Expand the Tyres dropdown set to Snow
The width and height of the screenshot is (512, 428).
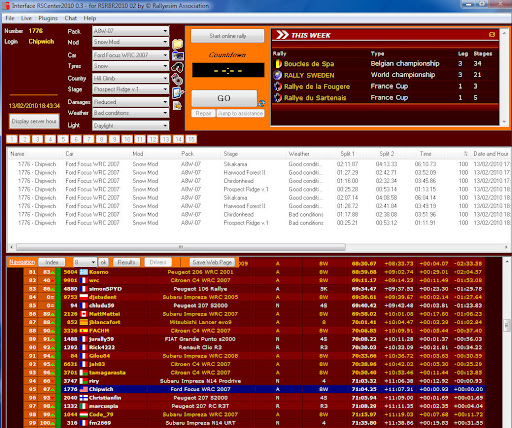(x=131, y=66)
